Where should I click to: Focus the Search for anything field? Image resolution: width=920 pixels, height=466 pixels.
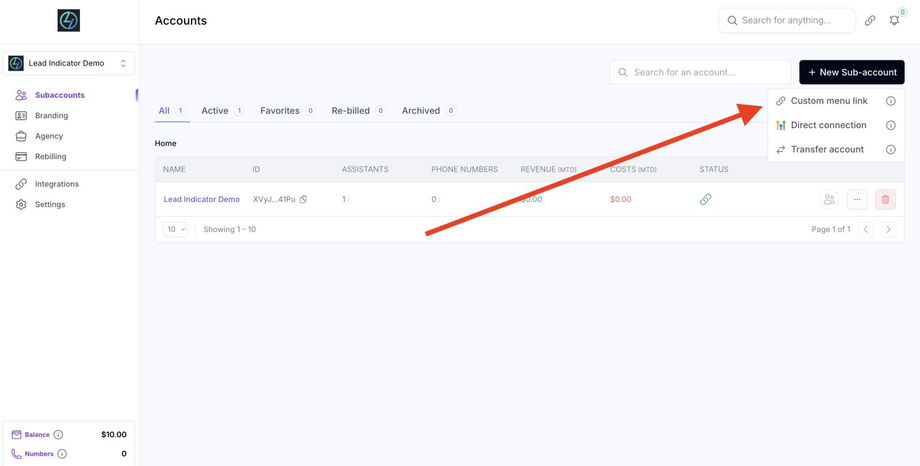click(787, 21)
